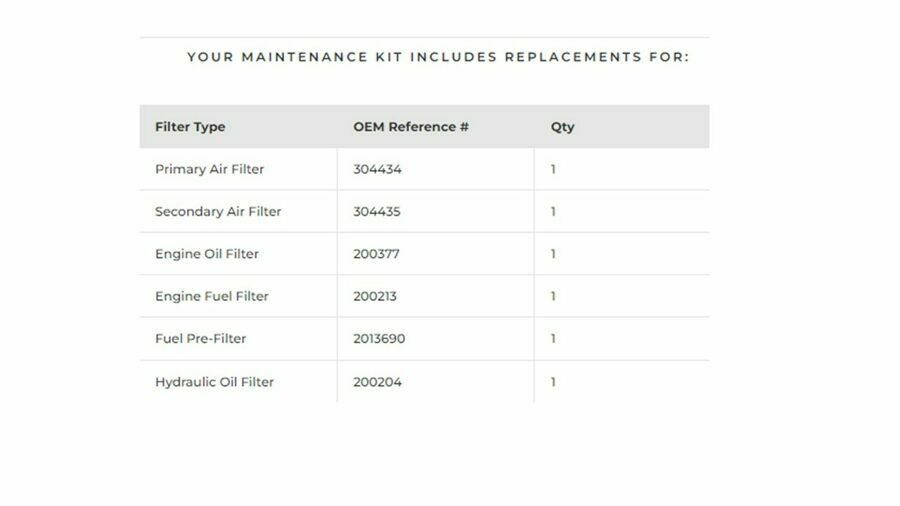Click the Filter Type column header
Viewport: 900px width, 506px height.
190,127
